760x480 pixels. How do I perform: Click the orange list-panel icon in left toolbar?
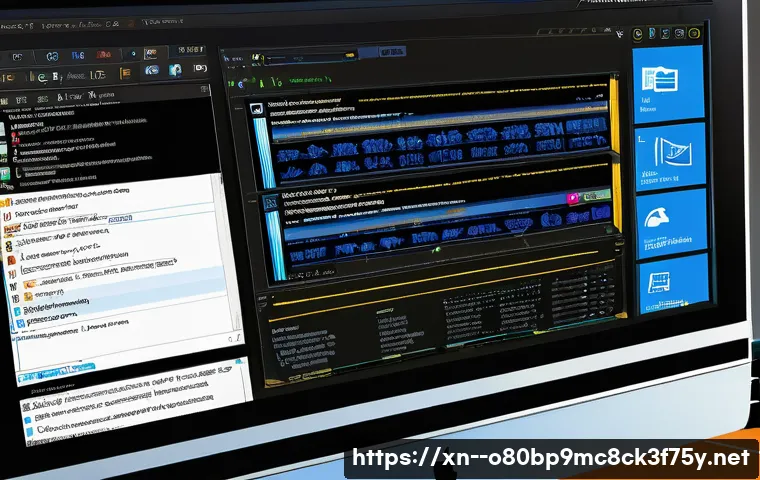(125, 73)
